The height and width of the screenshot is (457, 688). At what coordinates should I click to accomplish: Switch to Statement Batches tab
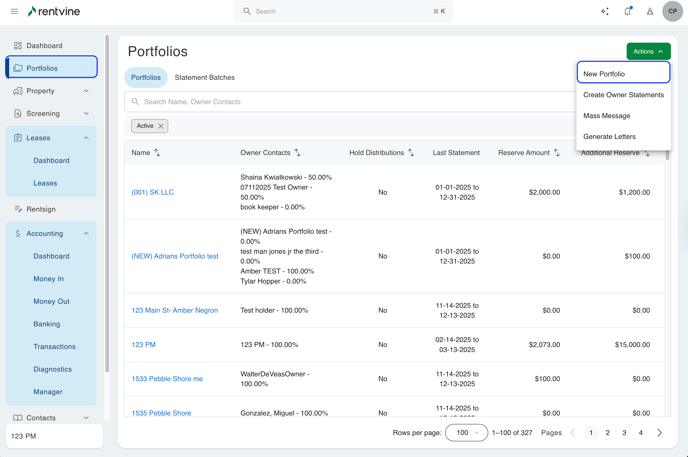tap(204, 77)
